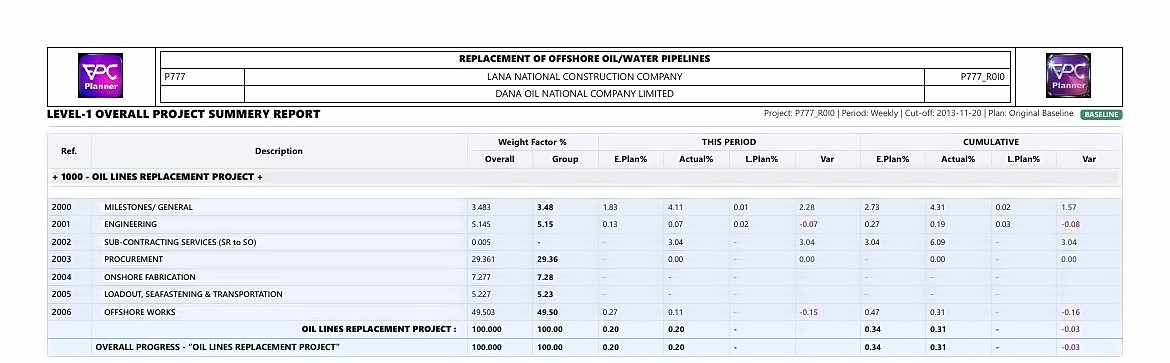Click group weight value 5.23
The image size is (1170, 363).
click(545, 294)
